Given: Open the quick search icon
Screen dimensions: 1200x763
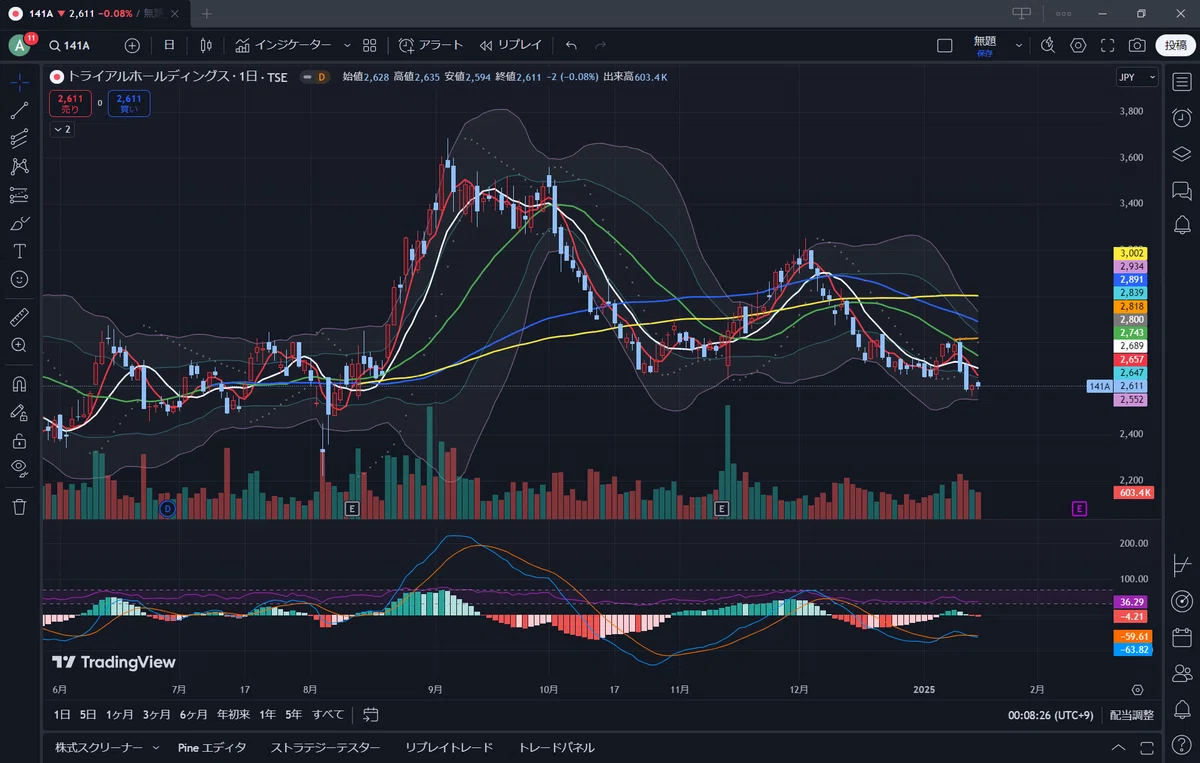Looking at the screenshot, I should coord(1047,45).
